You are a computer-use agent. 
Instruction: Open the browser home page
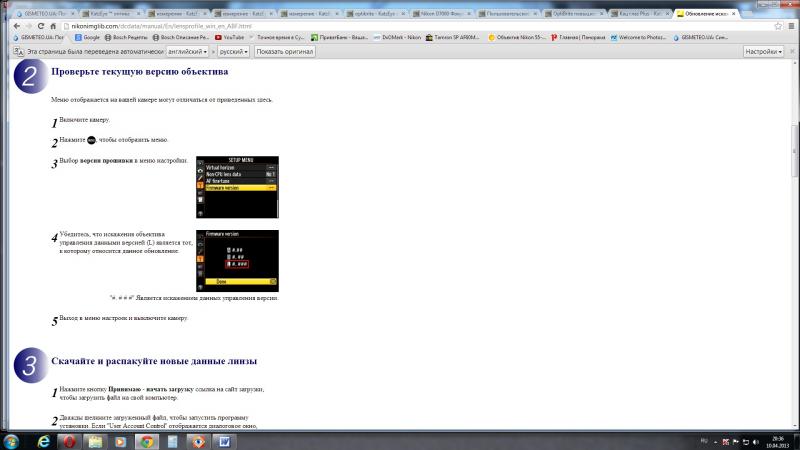(x=53, y=26)
